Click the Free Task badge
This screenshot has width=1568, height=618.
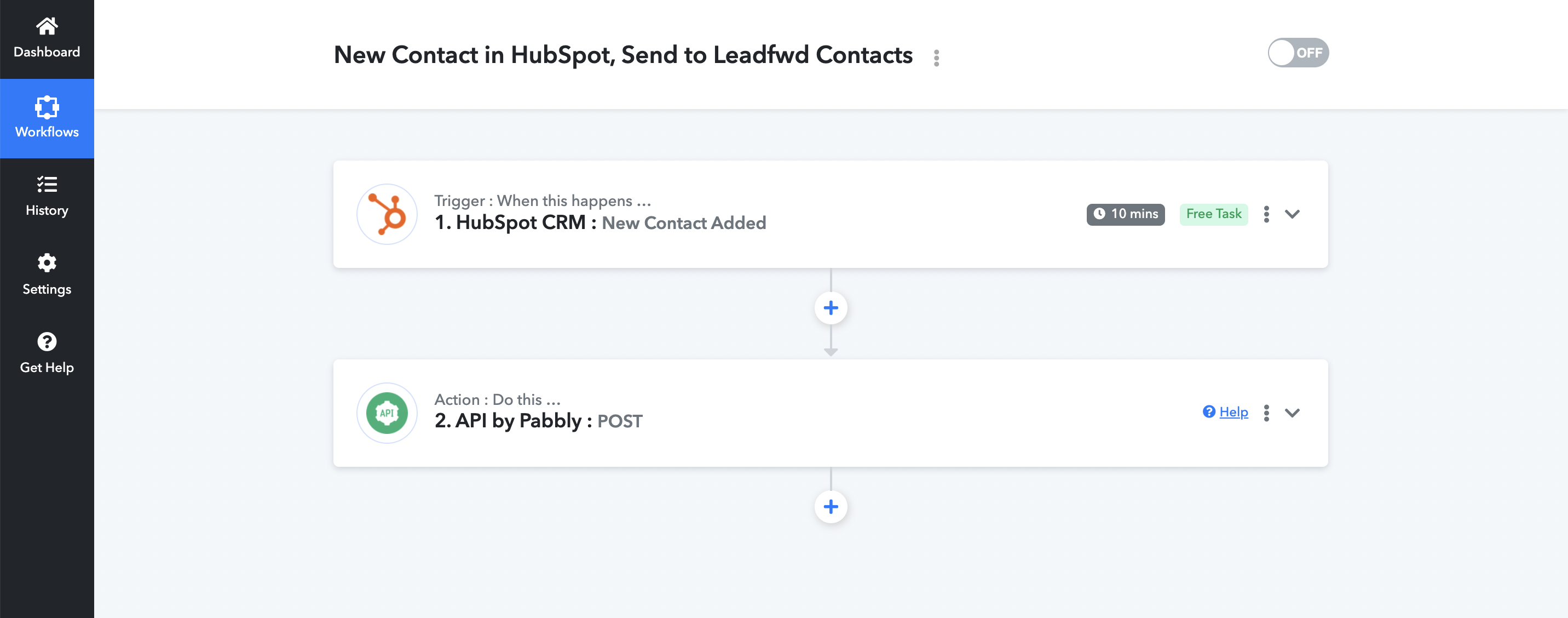(1213, 214)
